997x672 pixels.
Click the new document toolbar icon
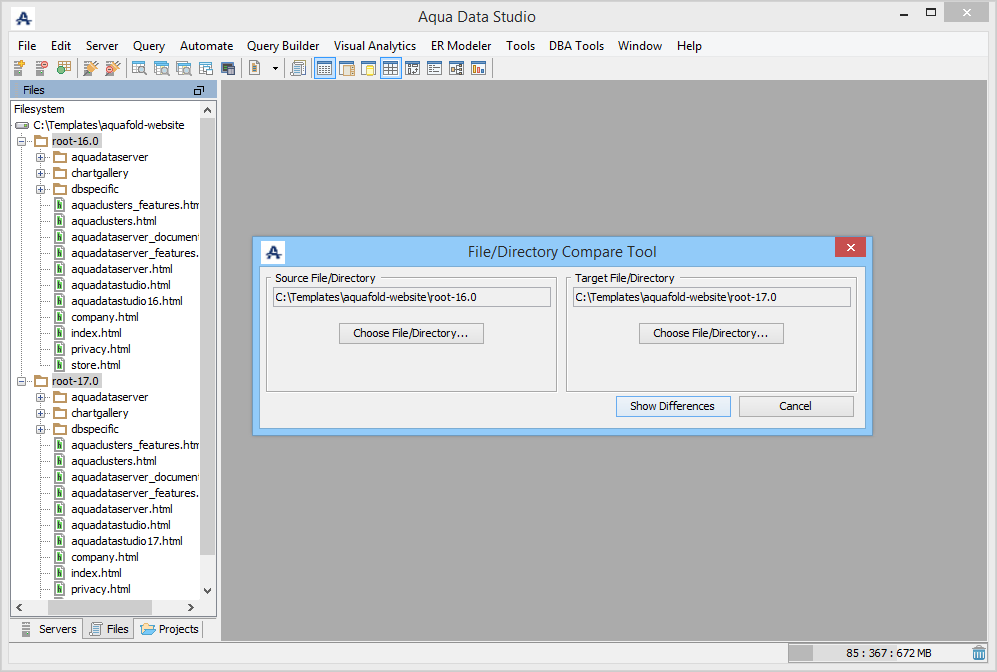[255, 68]
